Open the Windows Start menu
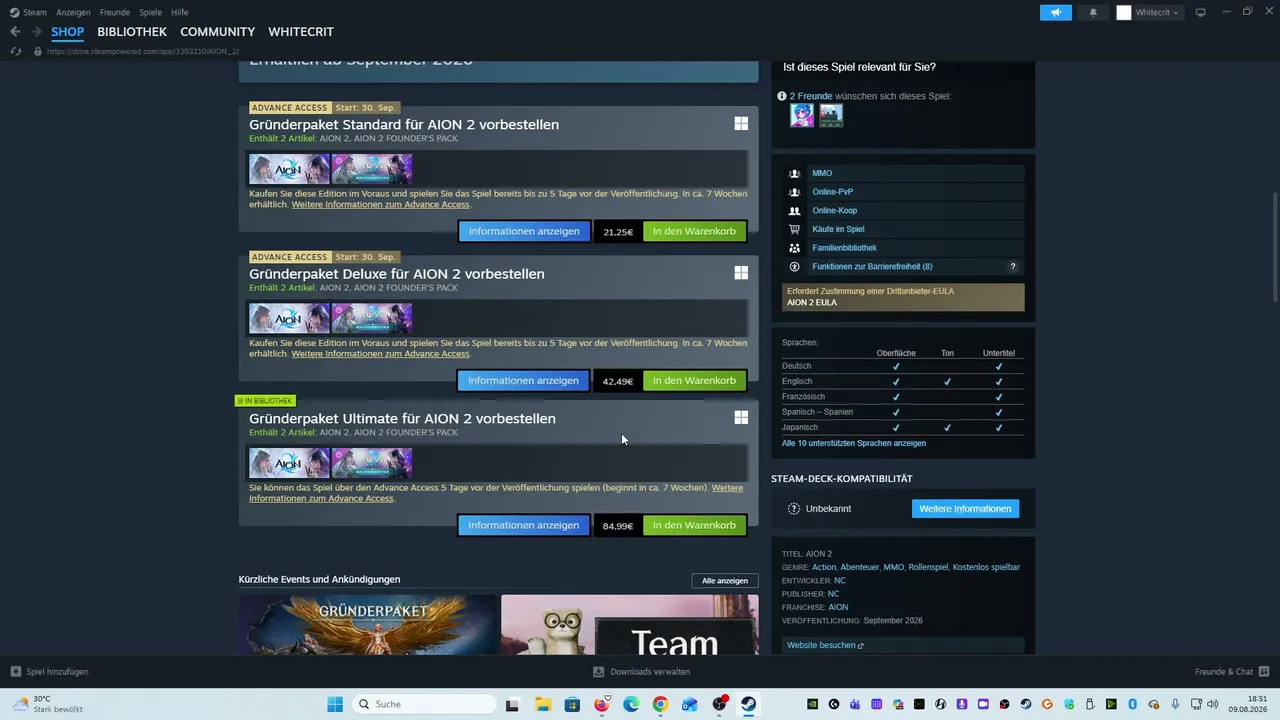Viewport: 1280px width, 720px height. (335, 704)
